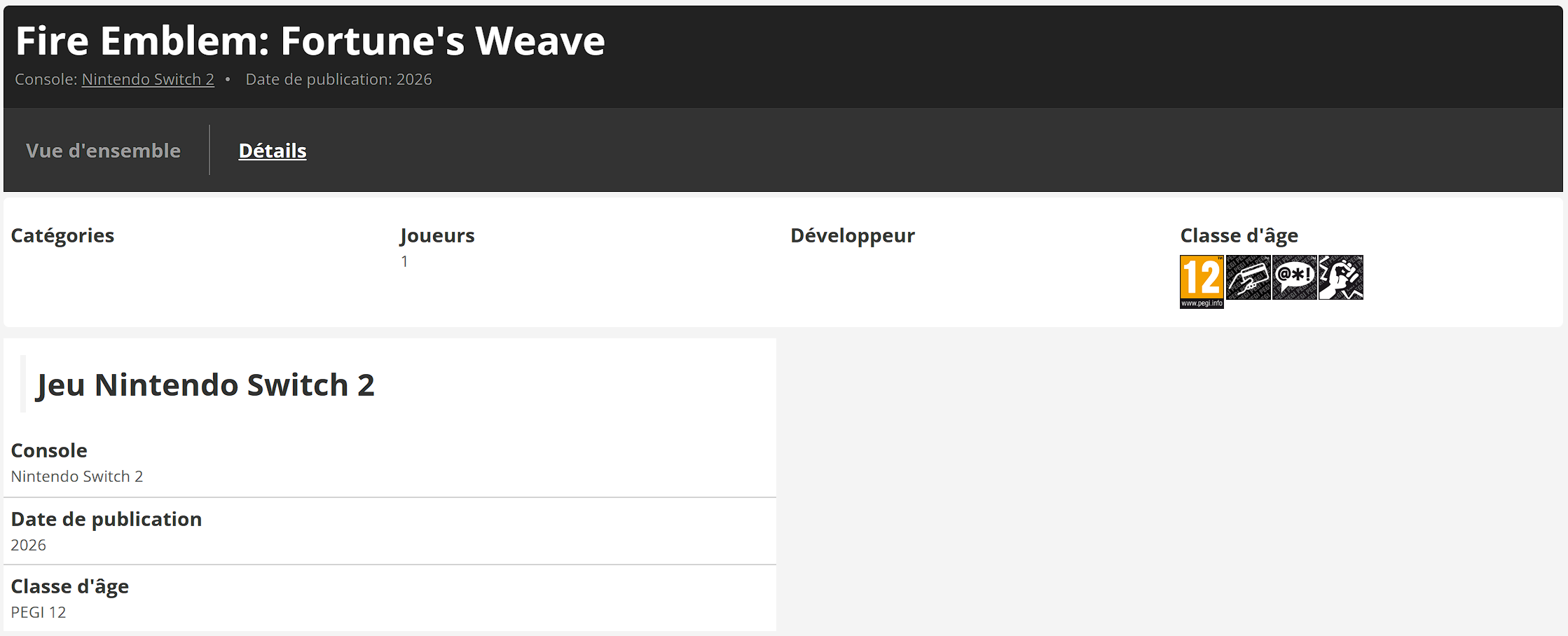Click the Console value Nintendo Switch 2
Viewport: 1568px width, 636px height.
(x=77, y=476)
